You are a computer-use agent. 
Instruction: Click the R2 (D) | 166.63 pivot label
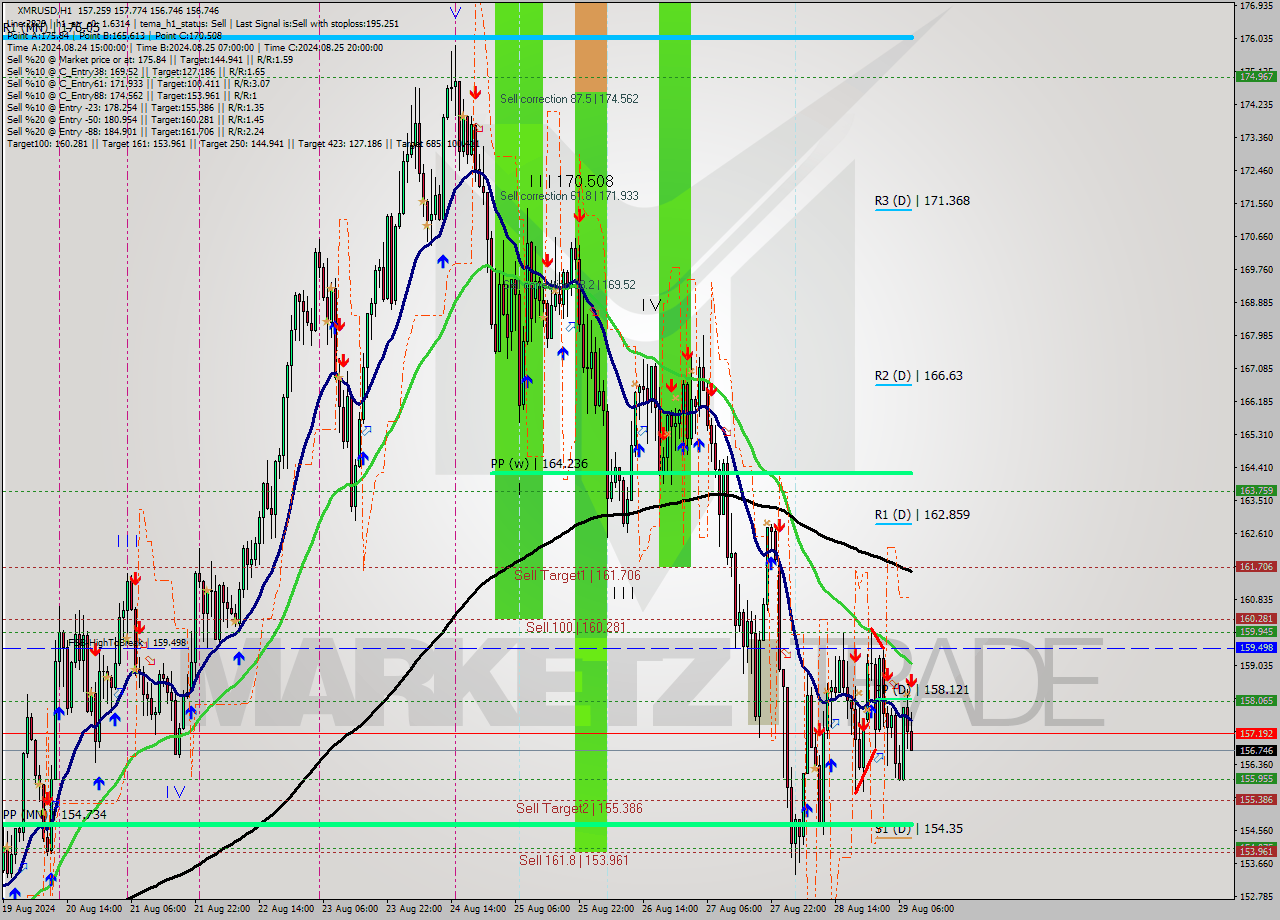[919, 376]
